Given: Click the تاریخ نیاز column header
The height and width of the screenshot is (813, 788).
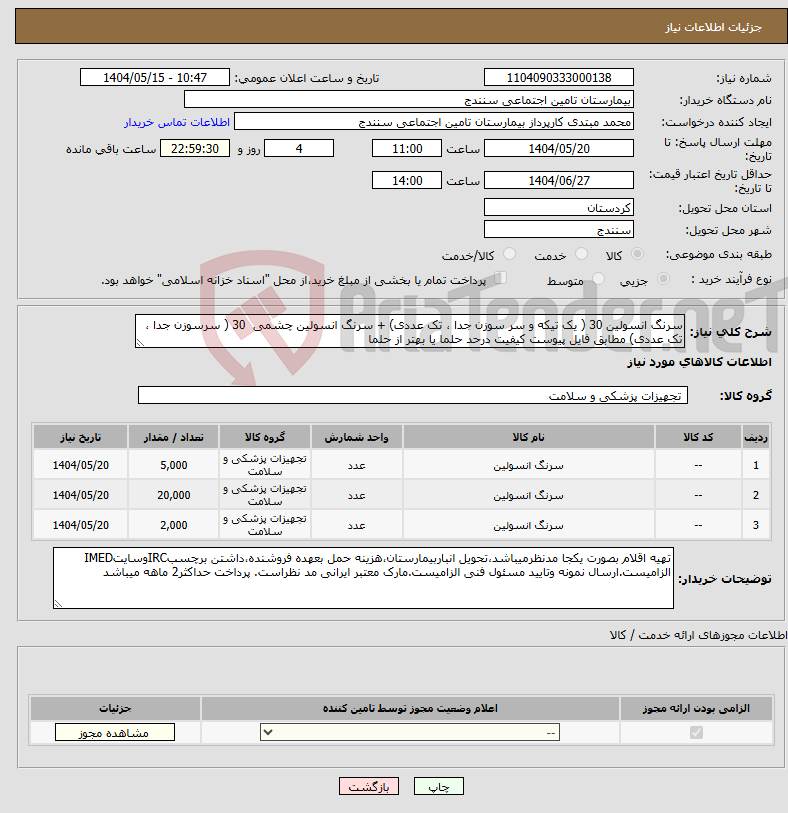Looking at the screenshot, I should tap(81, 437).
